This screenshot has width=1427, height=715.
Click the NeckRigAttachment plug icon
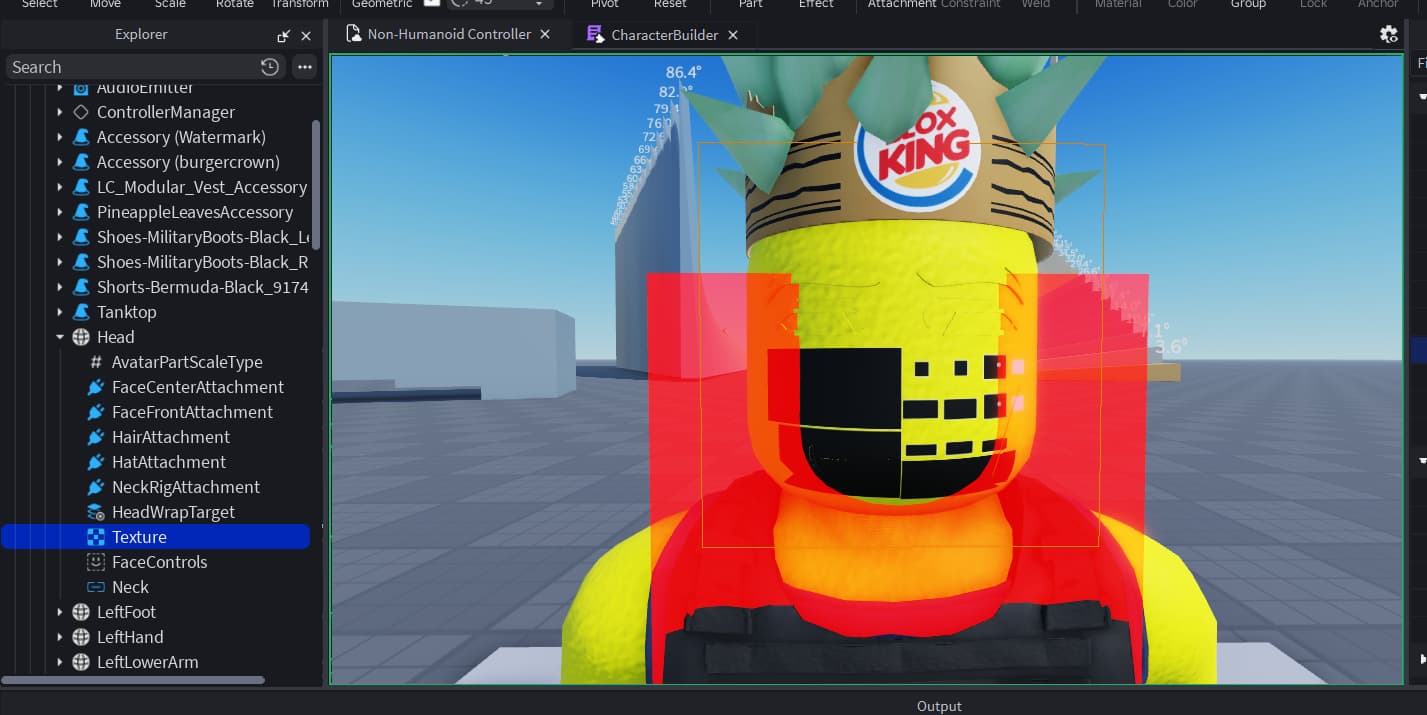(96, 487)
